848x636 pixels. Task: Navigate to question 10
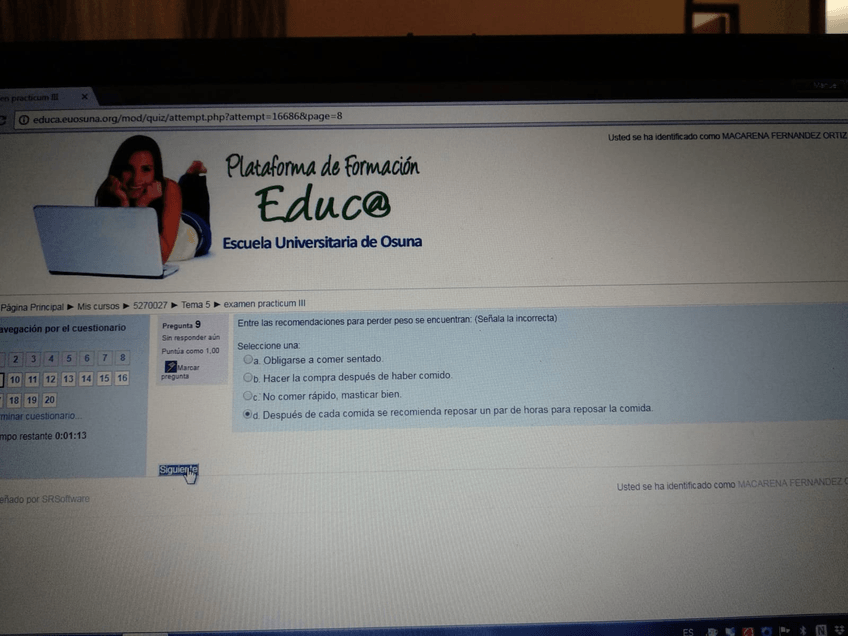(15, 380)
